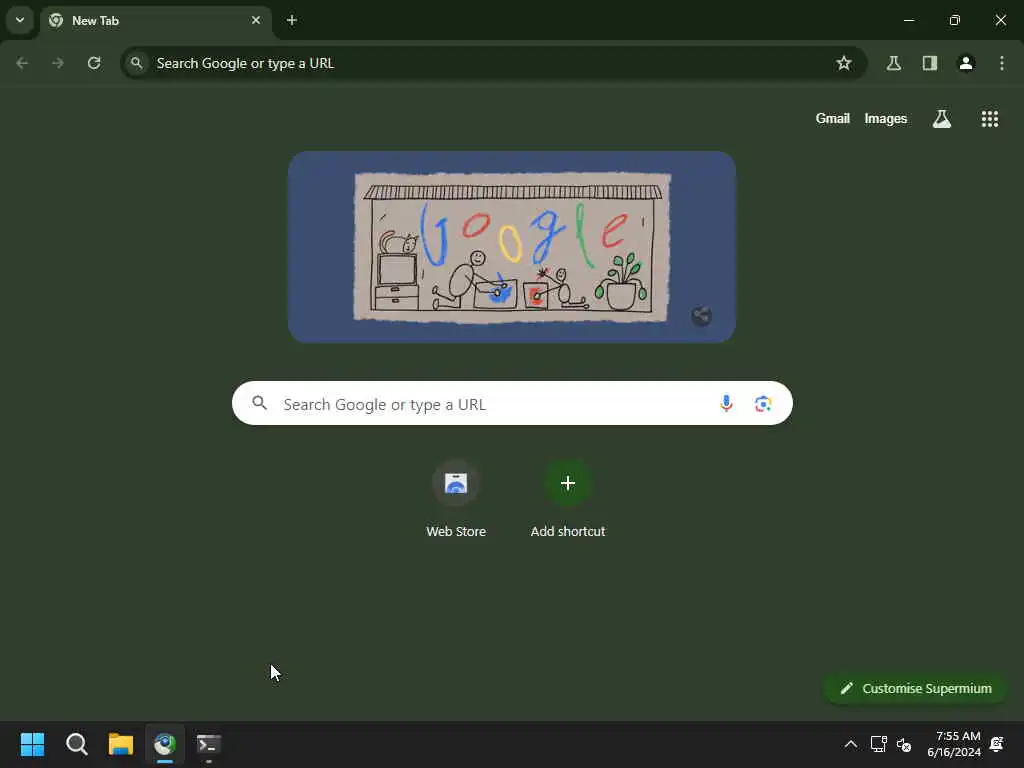1024x768 pixels.
Task: Share the Google doodle
Action: click(701, 316)
